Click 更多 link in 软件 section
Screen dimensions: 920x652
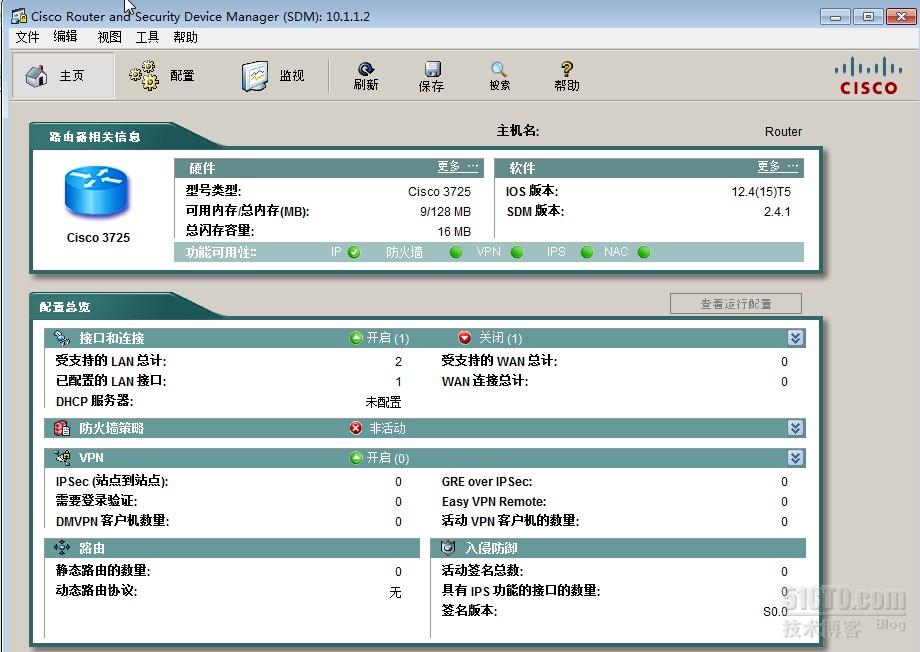click(x=777, y=167)
